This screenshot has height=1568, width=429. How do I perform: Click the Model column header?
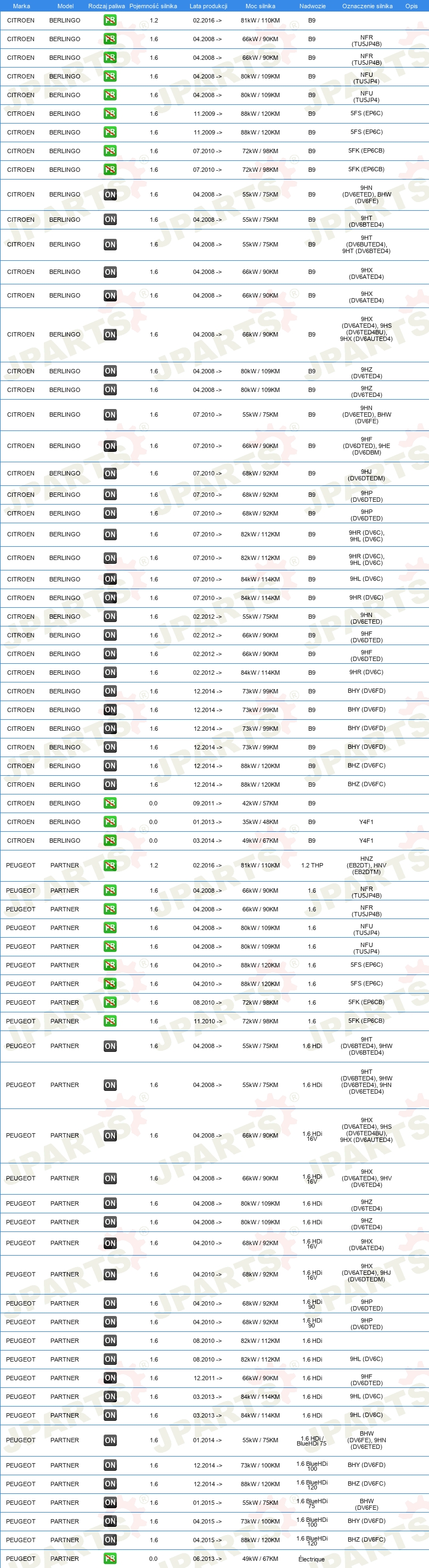pyautogui.click(x=65, y=6)
